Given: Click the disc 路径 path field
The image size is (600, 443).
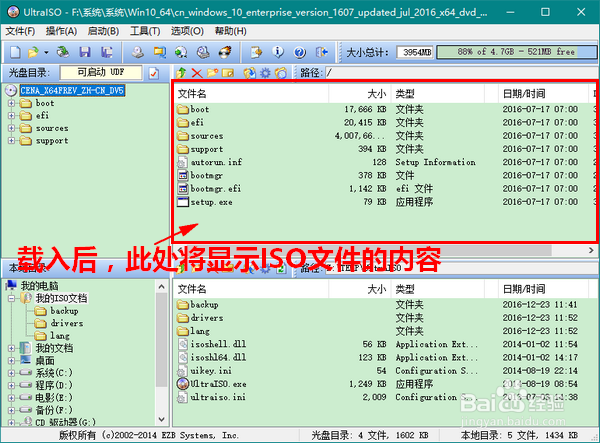Looking at the screenshot, I should pos(462,73).
